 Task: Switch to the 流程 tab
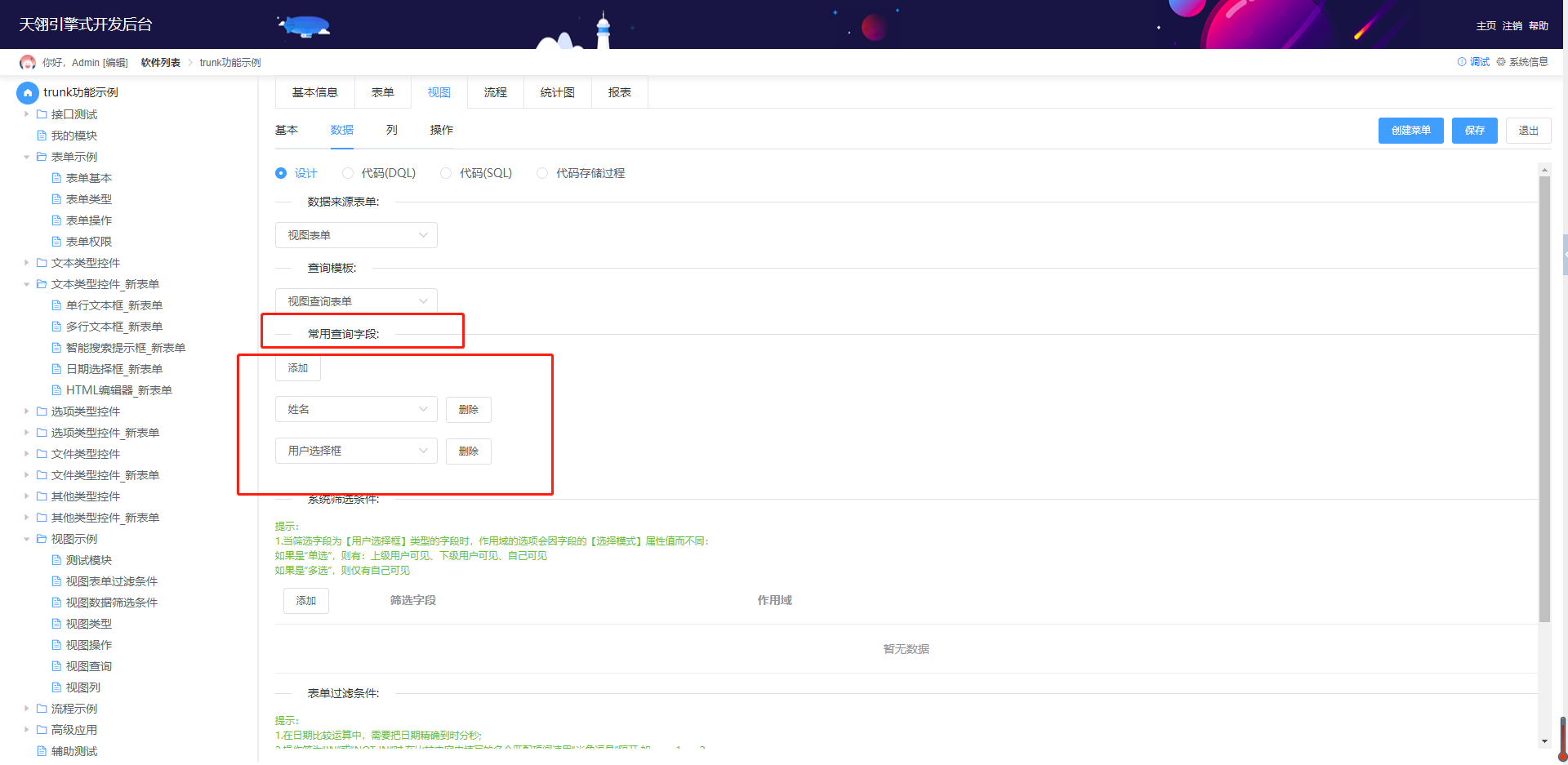495,92
